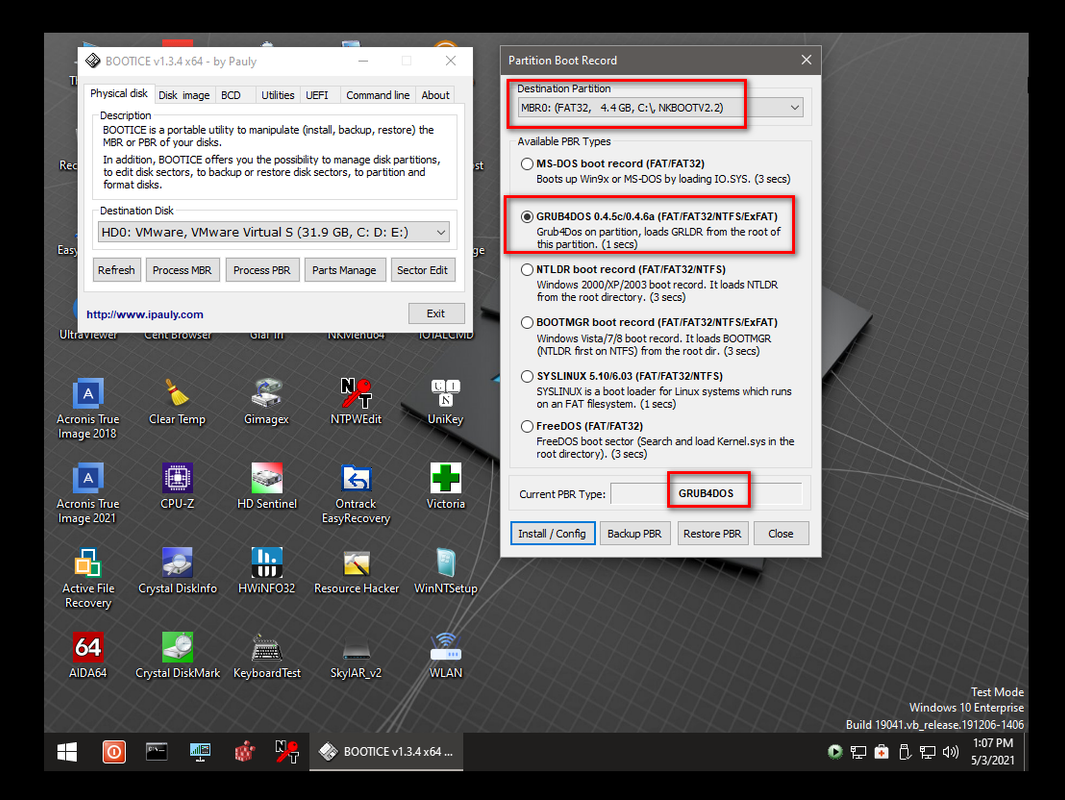Click the Exit button in BOOTICE
The width and height of the screenshot is (1065, 800).
[x=436, y=314]
